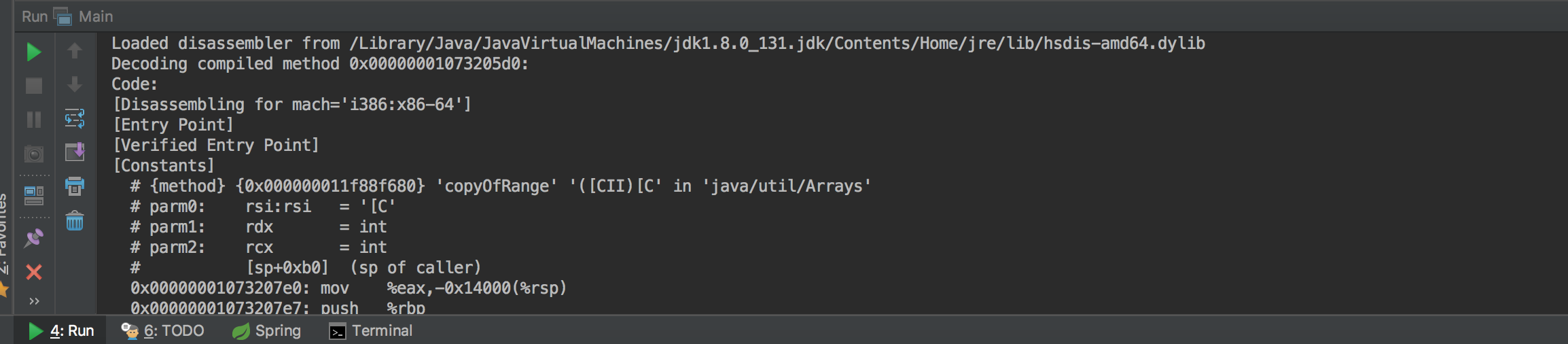This screenshot has width=1568, height=344.
Task: Expand more toolbar actions via double chevron
Action: point(34,300)
